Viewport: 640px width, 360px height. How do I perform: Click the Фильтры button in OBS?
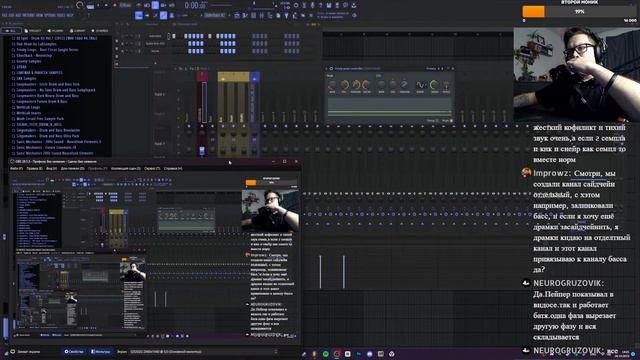[x=100, y=351]
